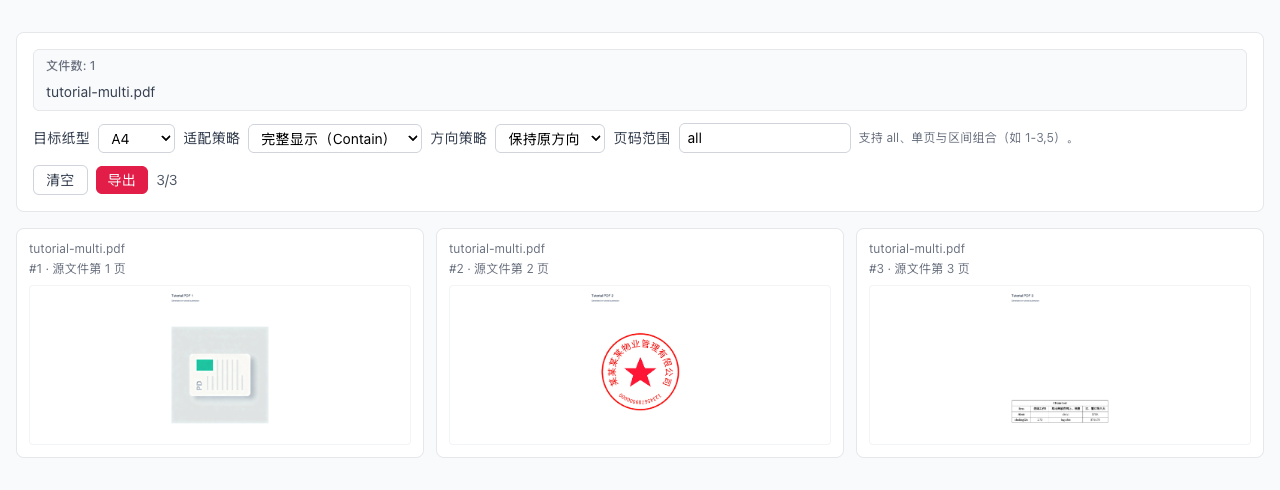Click the red company stamp on page 2

640,372
